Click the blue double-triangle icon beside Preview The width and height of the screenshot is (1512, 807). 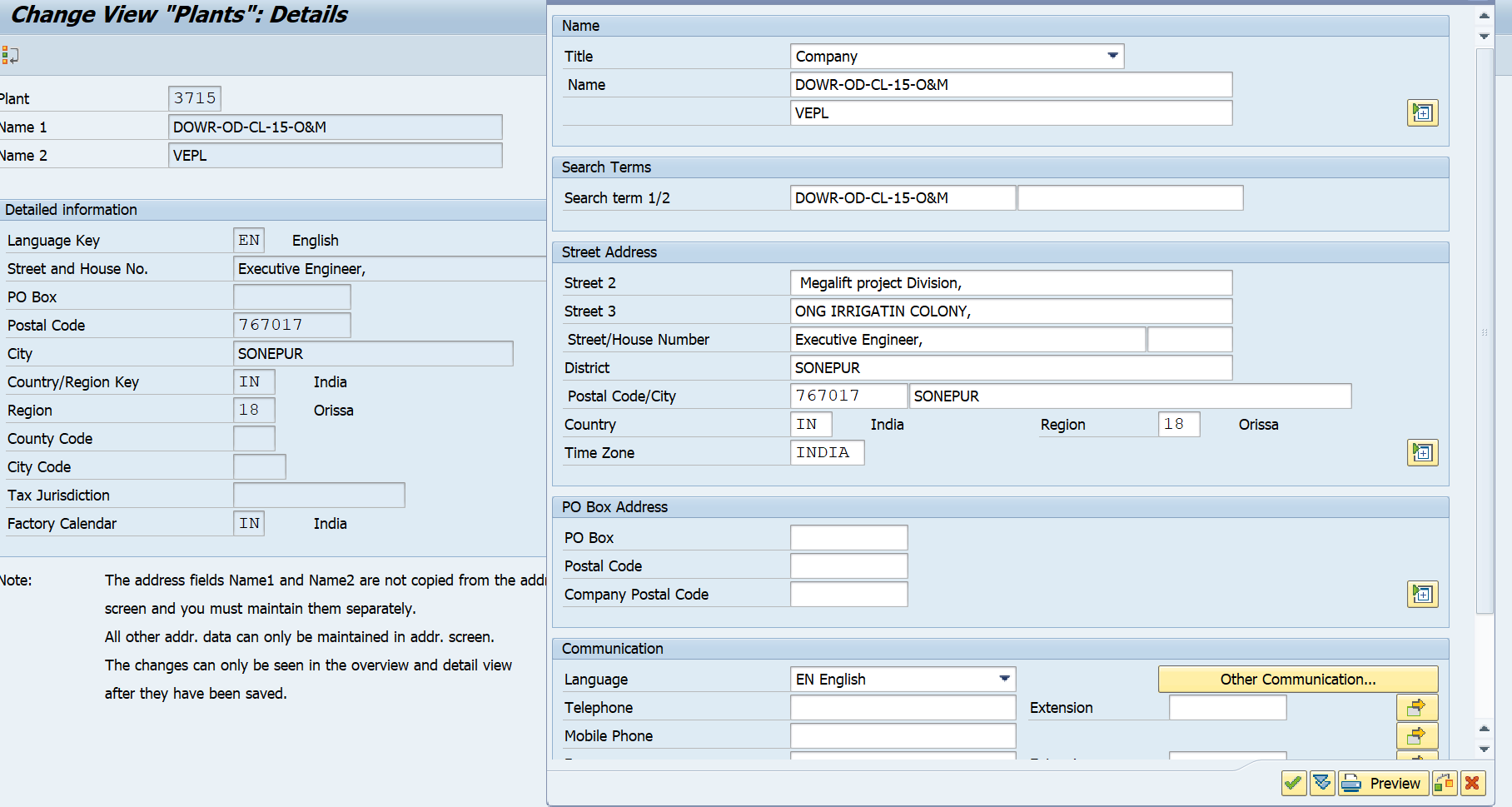click(1321, 784)
